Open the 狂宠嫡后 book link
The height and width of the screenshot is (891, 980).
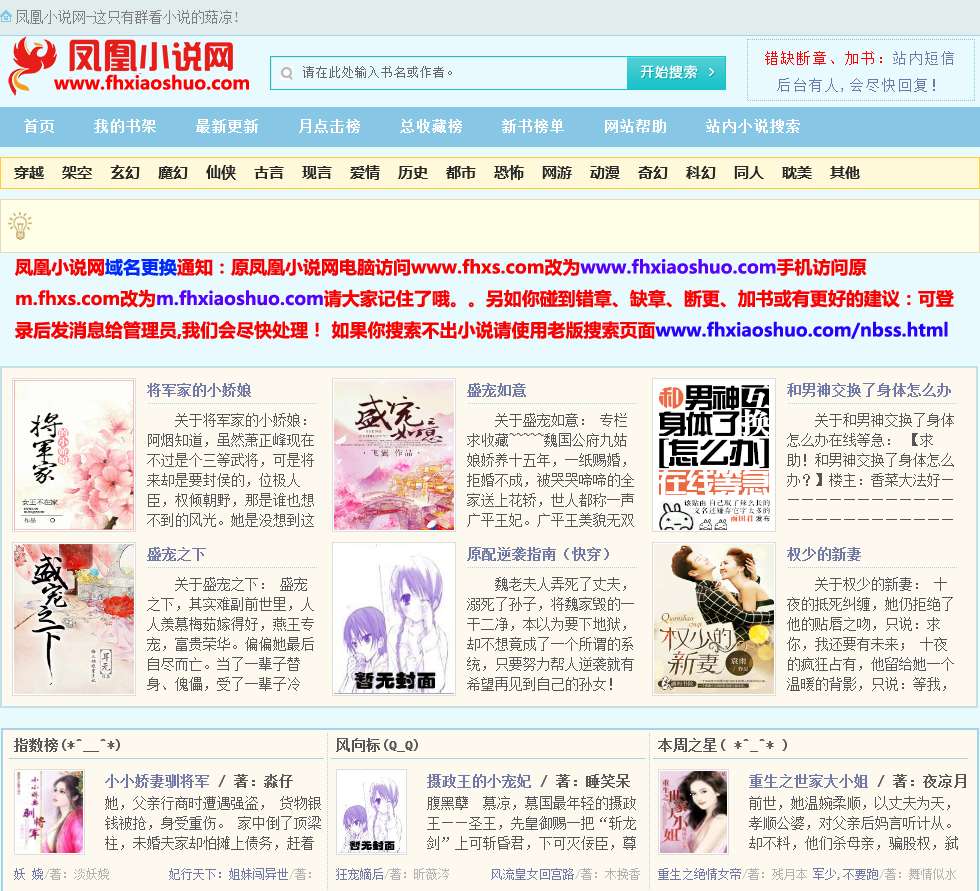359,874
